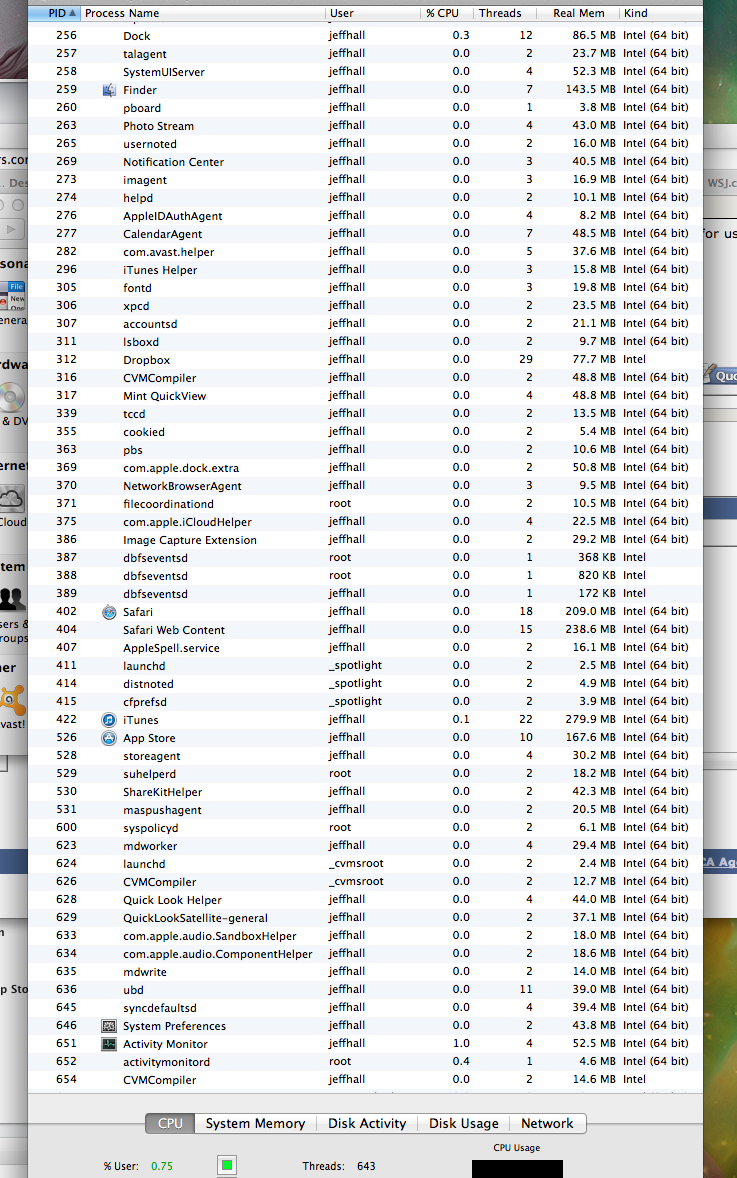Open the Network tab
The image size is (737, 1178).
(x=547, y=1123)
